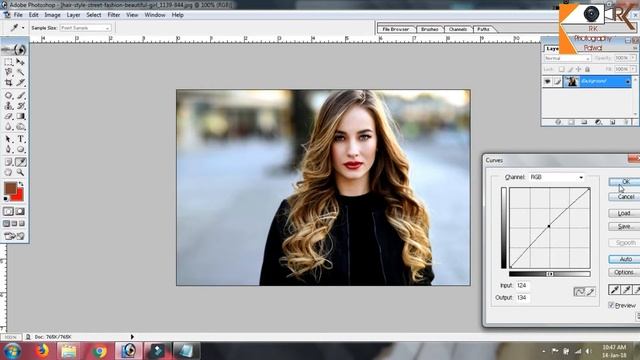Click layer style icon in Layers panel
640x360 pixels.
[558, 122]
